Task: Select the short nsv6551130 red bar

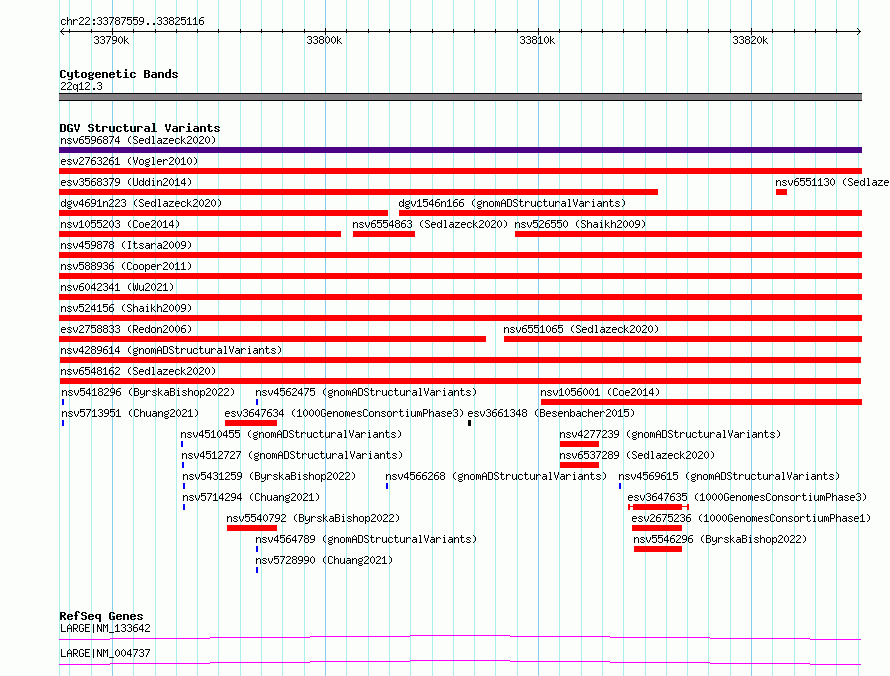Action: (781, 192)
